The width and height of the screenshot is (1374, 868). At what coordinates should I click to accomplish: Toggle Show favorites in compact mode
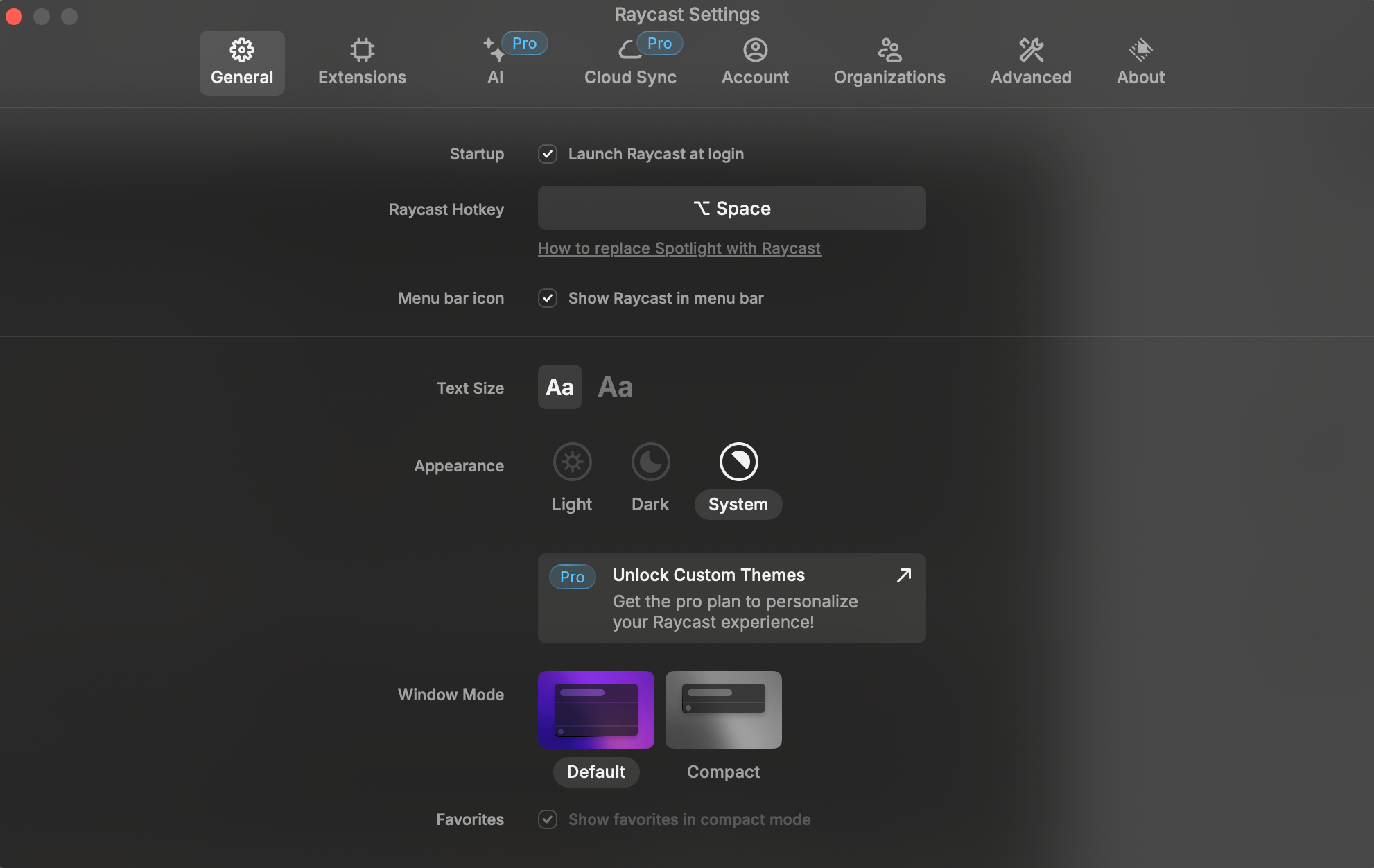[x=548, y=819]
